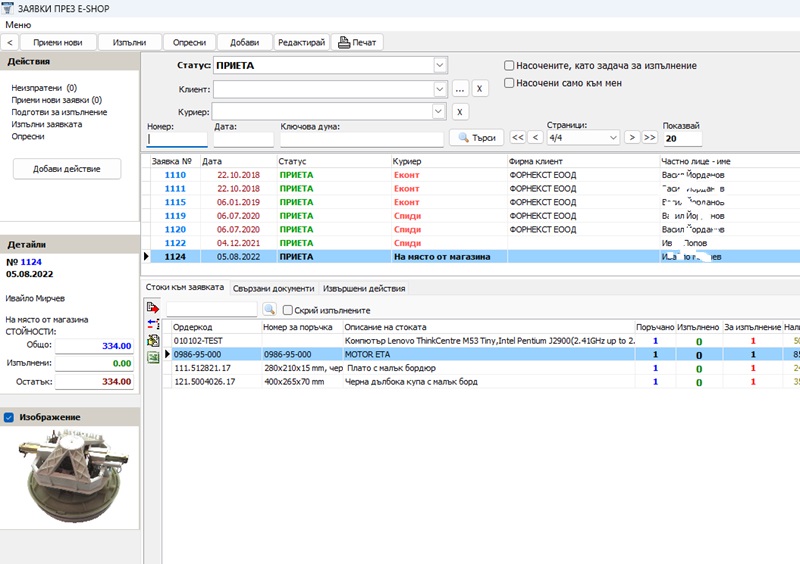Click the Дата filter input field
Viewport: 800px width, 564px height.
(x=243, y=139)
